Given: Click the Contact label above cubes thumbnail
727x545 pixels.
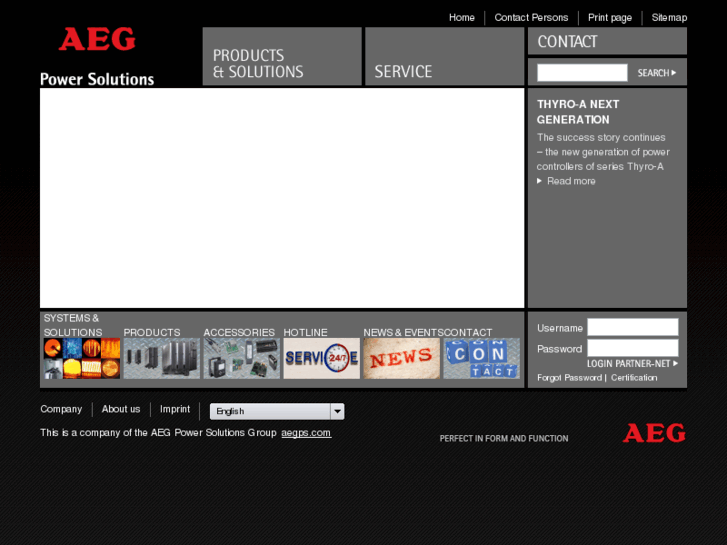Looking at the screenshot, I should click(x=468, y=333).
